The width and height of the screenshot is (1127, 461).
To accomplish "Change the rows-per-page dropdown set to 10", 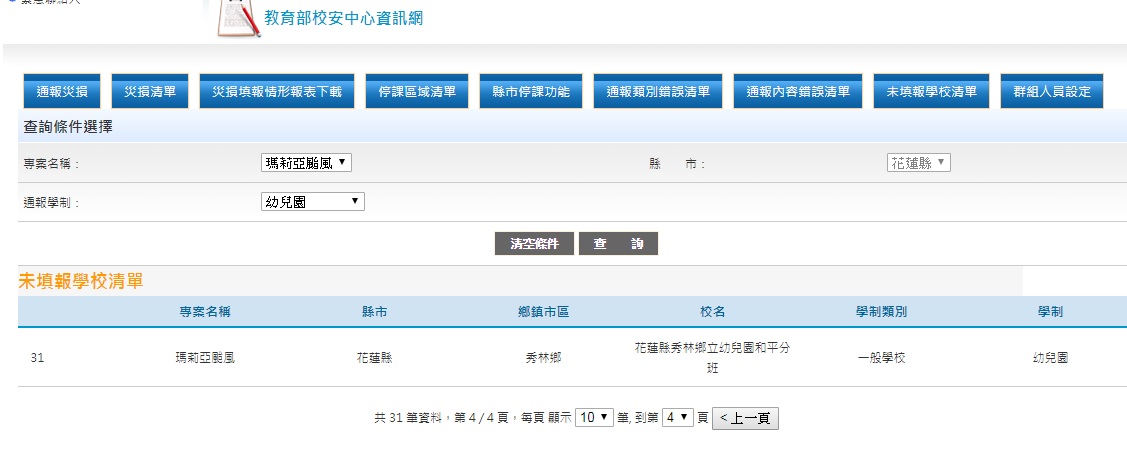I will pos(594,418).
